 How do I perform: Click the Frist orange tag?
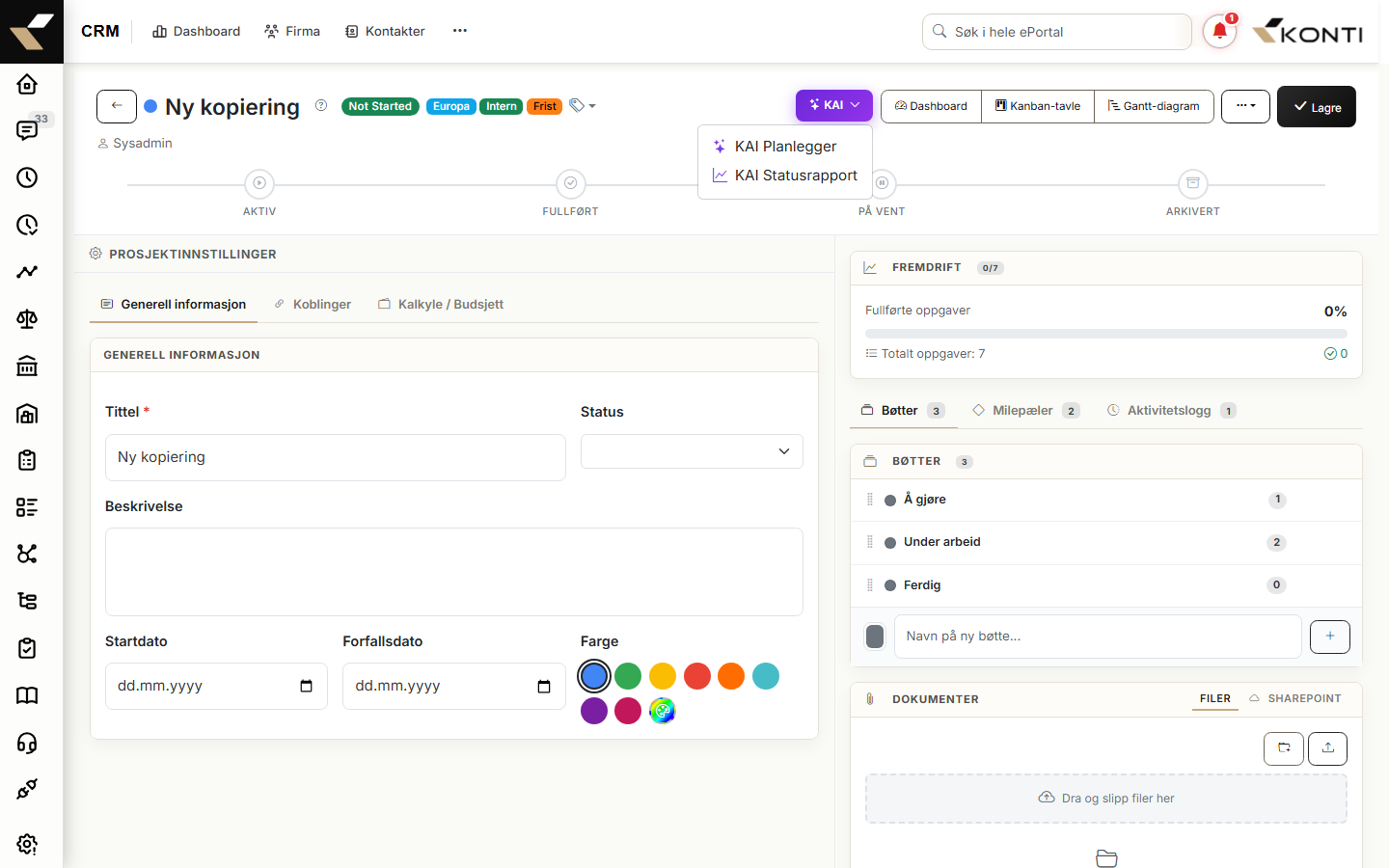tap(545, 106)
